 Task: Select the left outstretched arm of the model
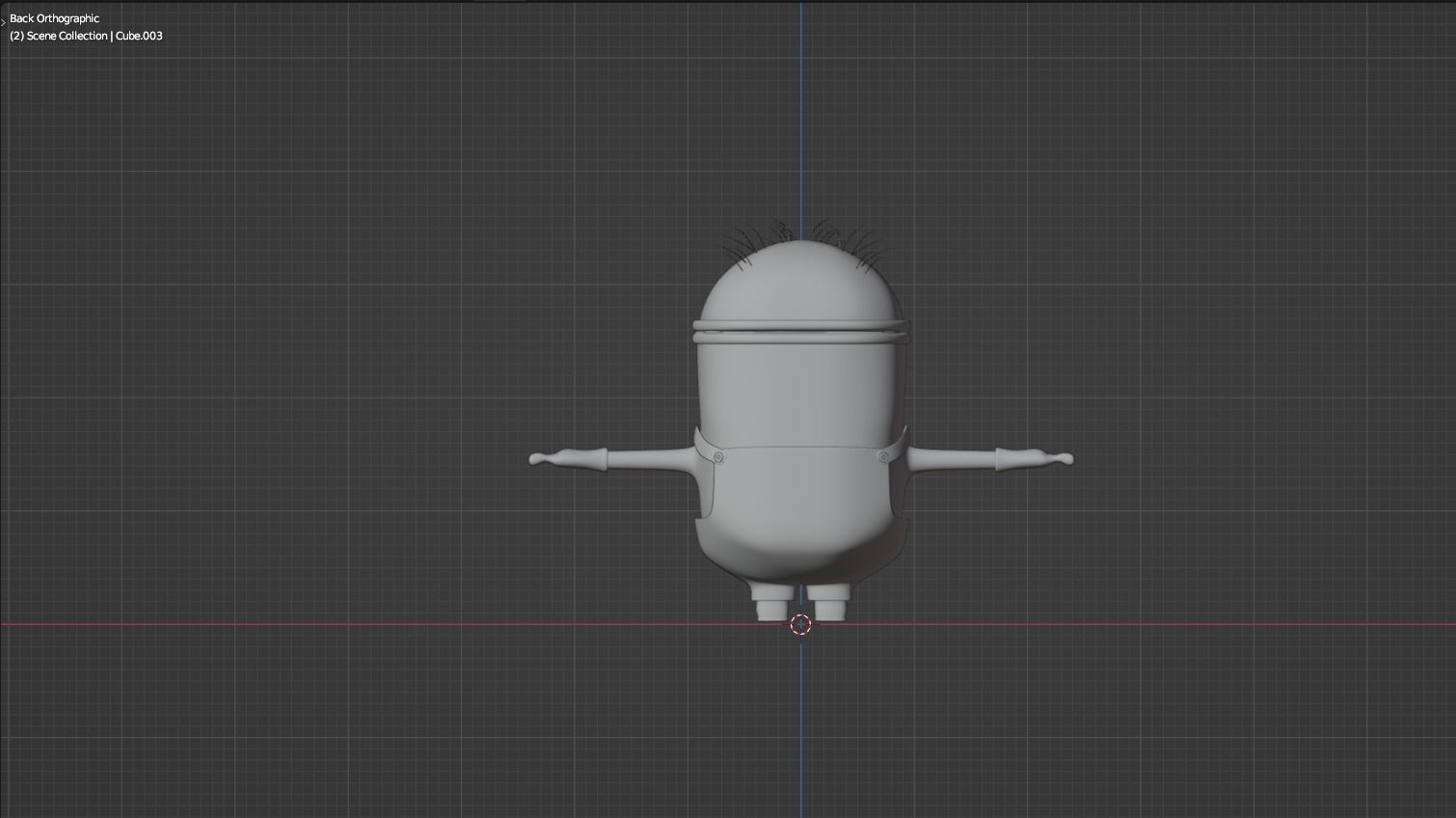click(612, 460)
